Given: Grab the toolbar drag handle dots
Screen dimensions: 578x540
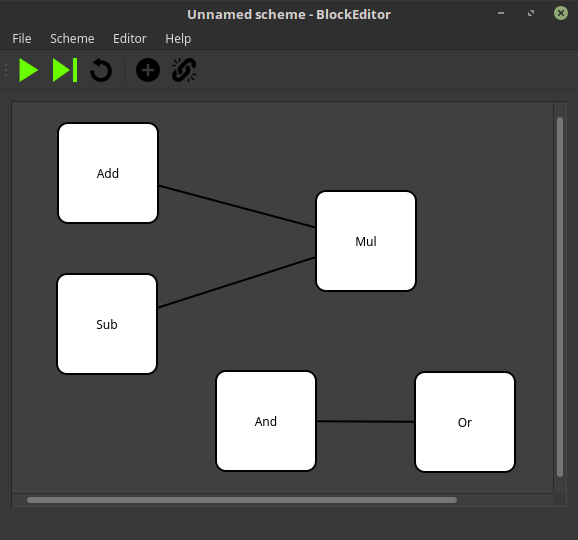Looking at the screenshot, I should (x=6, y=70).
